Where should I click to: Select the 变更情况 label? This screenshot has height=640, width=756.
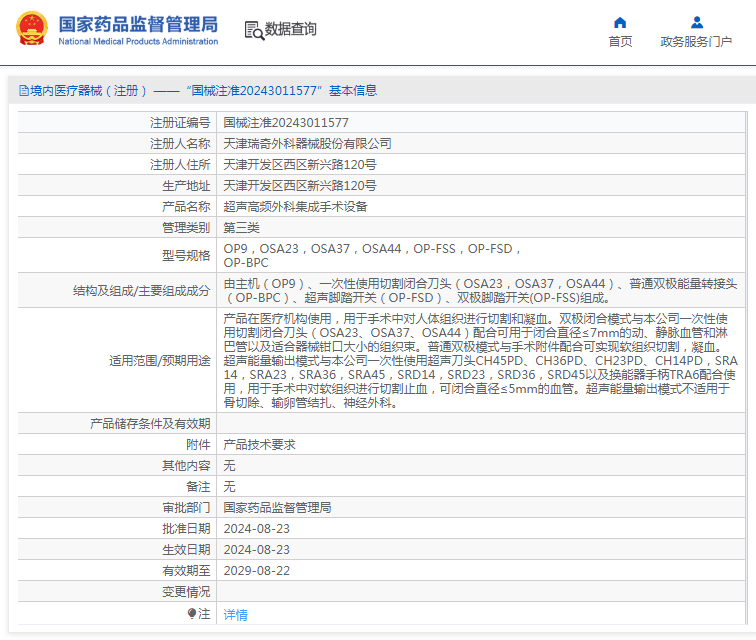tap(186, 592)
